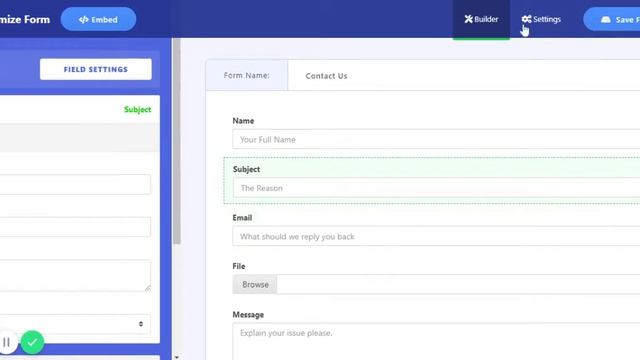The height and width of the screenshot is (360, 640).
Task: Click the Message field label
Action: pos(248,315)
